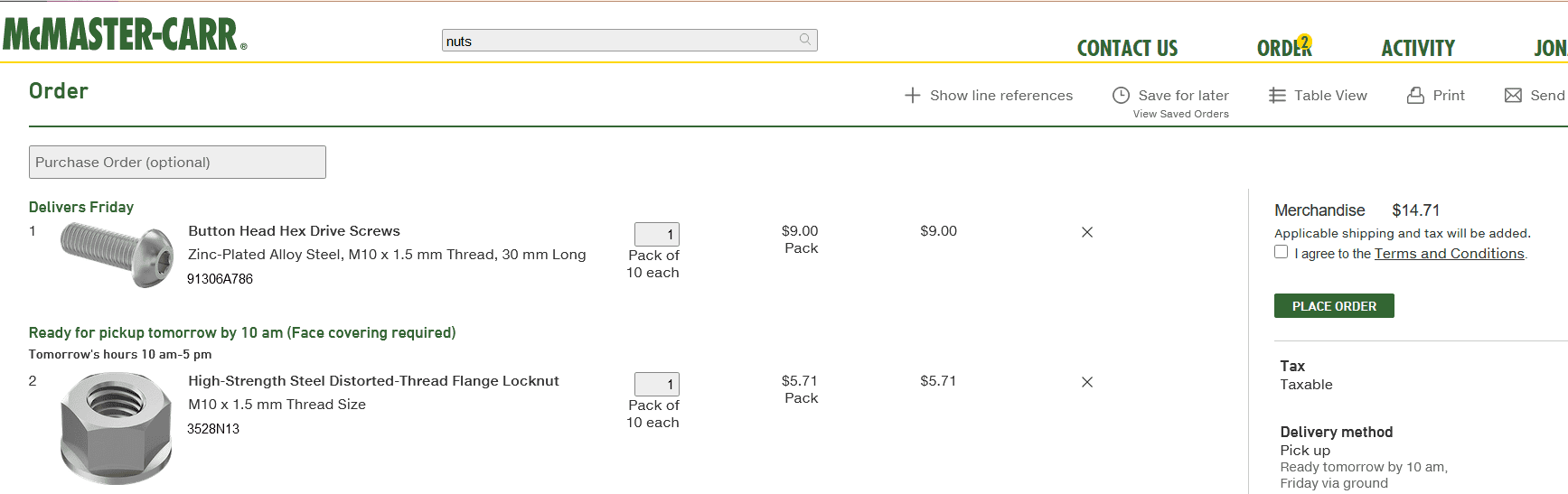The width and height of the screenshot is (1568, 494).
Task: Open Terms and Conditions link
Action: pyautogui.click(x=1449, y=254)
